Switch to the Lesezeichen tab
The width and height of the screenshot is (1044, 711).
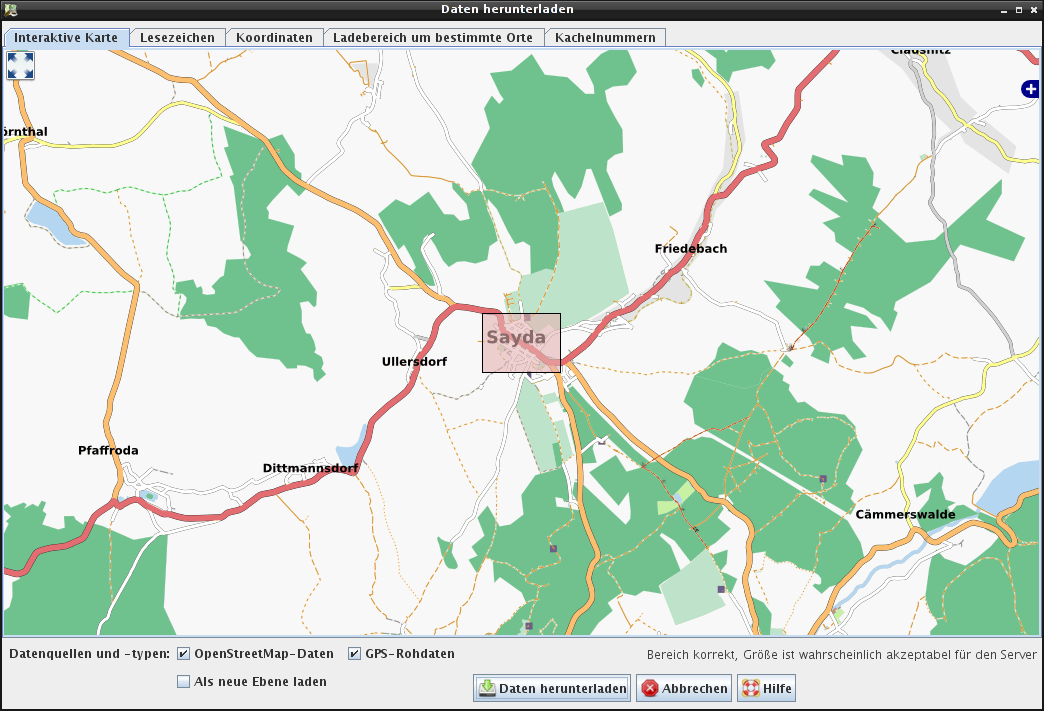point(177,38)
